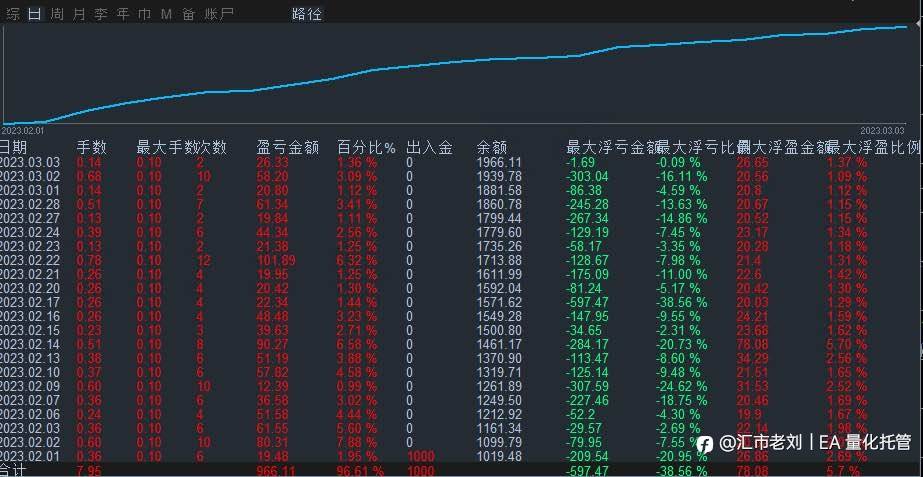Open the 币 currency tab

(144, 14)
